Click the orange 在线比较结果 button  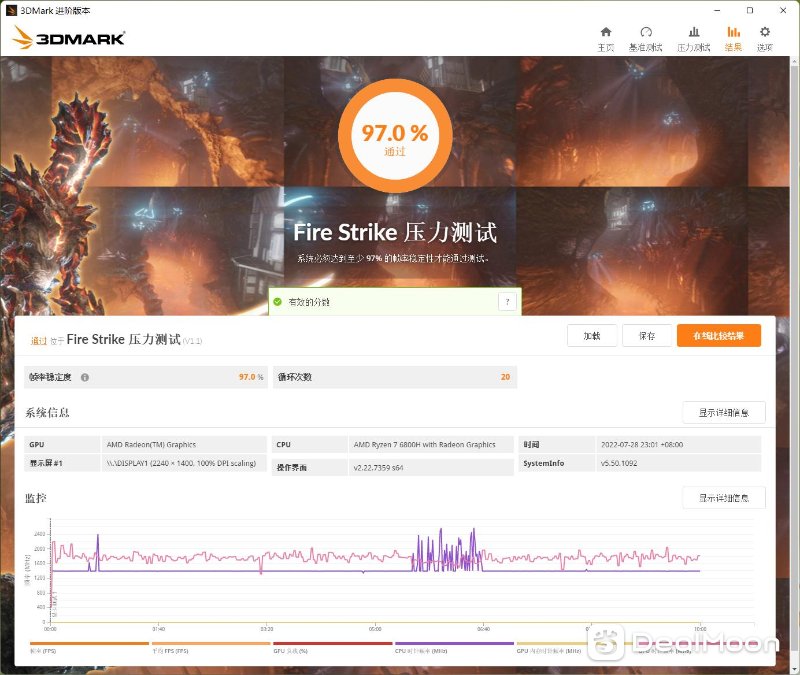click(x=719, y=336)
